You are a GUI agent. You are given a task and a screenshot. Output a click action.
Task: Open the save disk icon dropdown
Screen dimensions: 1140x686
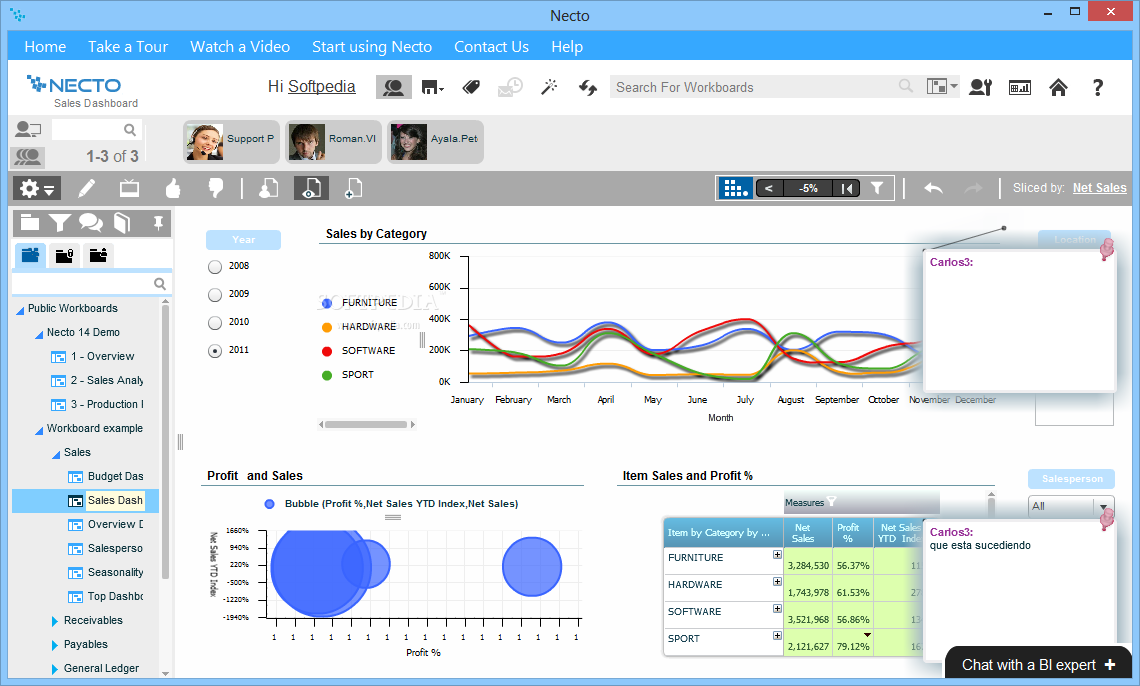click(433, 88)
